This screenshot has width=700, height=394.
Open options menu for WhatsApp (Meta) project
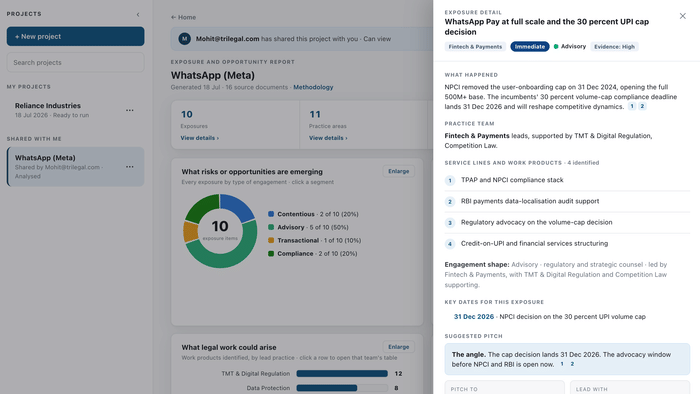(x=129, y=167)
